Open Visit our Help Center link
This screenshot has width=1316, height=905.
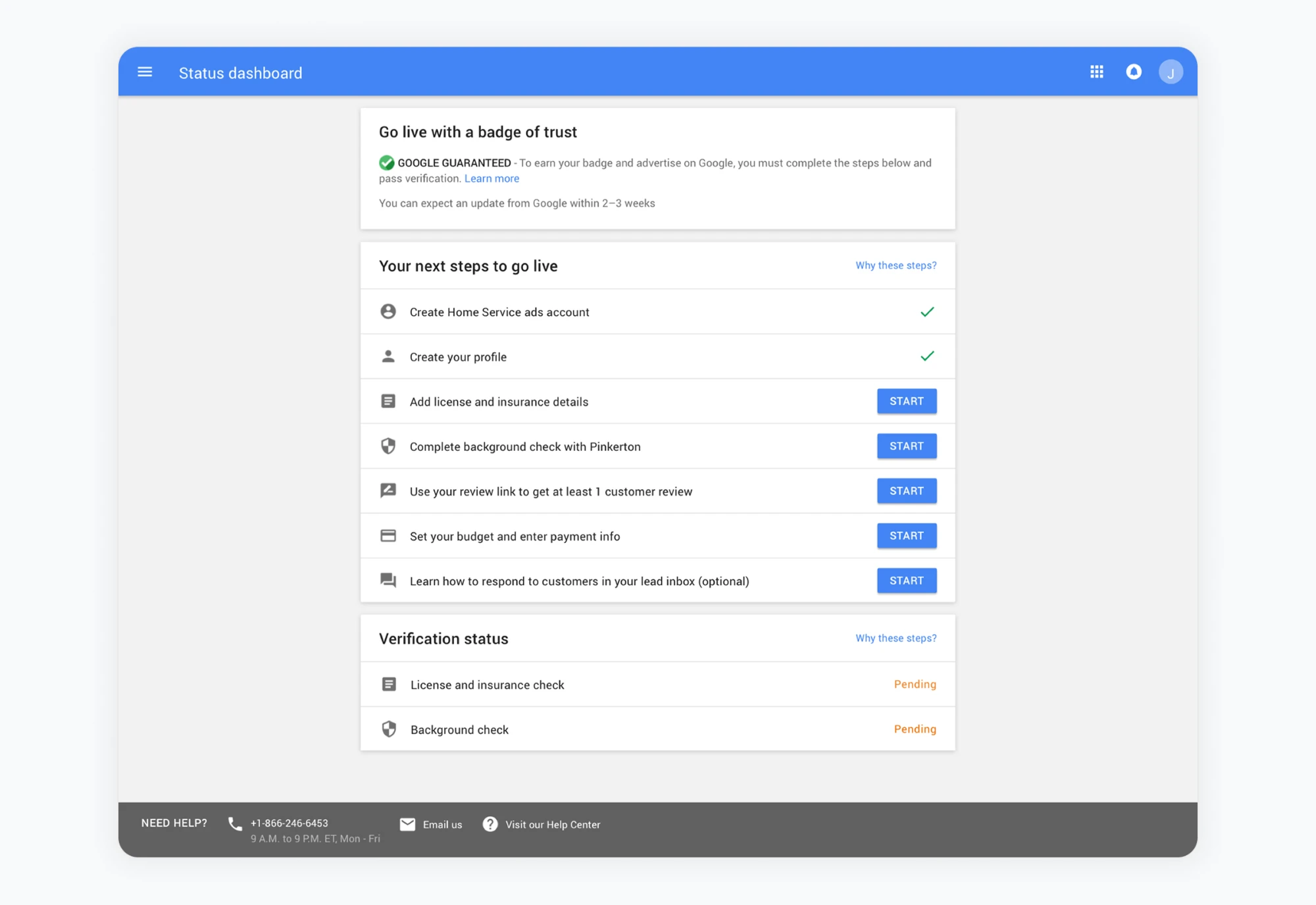[553, 825]
